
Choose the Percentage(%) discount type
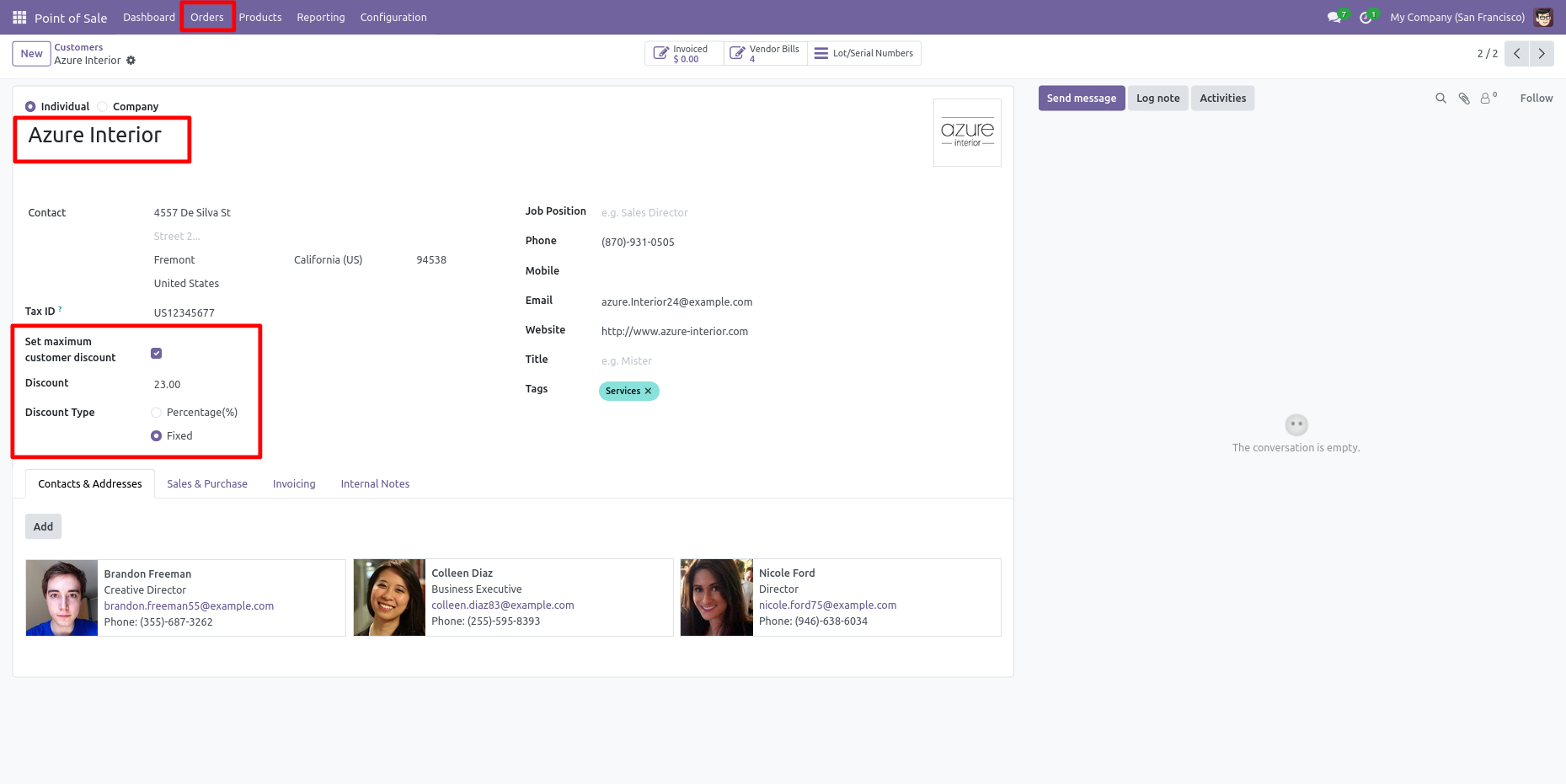point(156,412)
